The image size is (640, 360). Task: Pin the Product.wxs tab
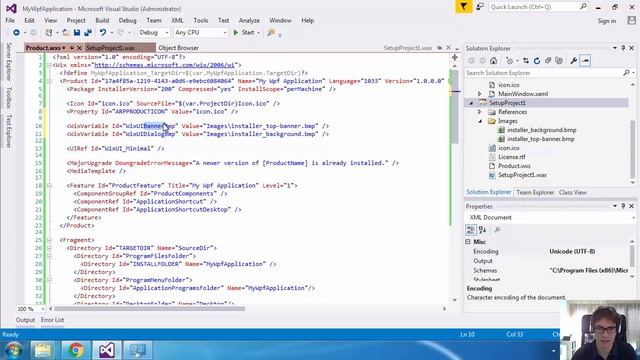pyautogui.click(x=71, y=48)
